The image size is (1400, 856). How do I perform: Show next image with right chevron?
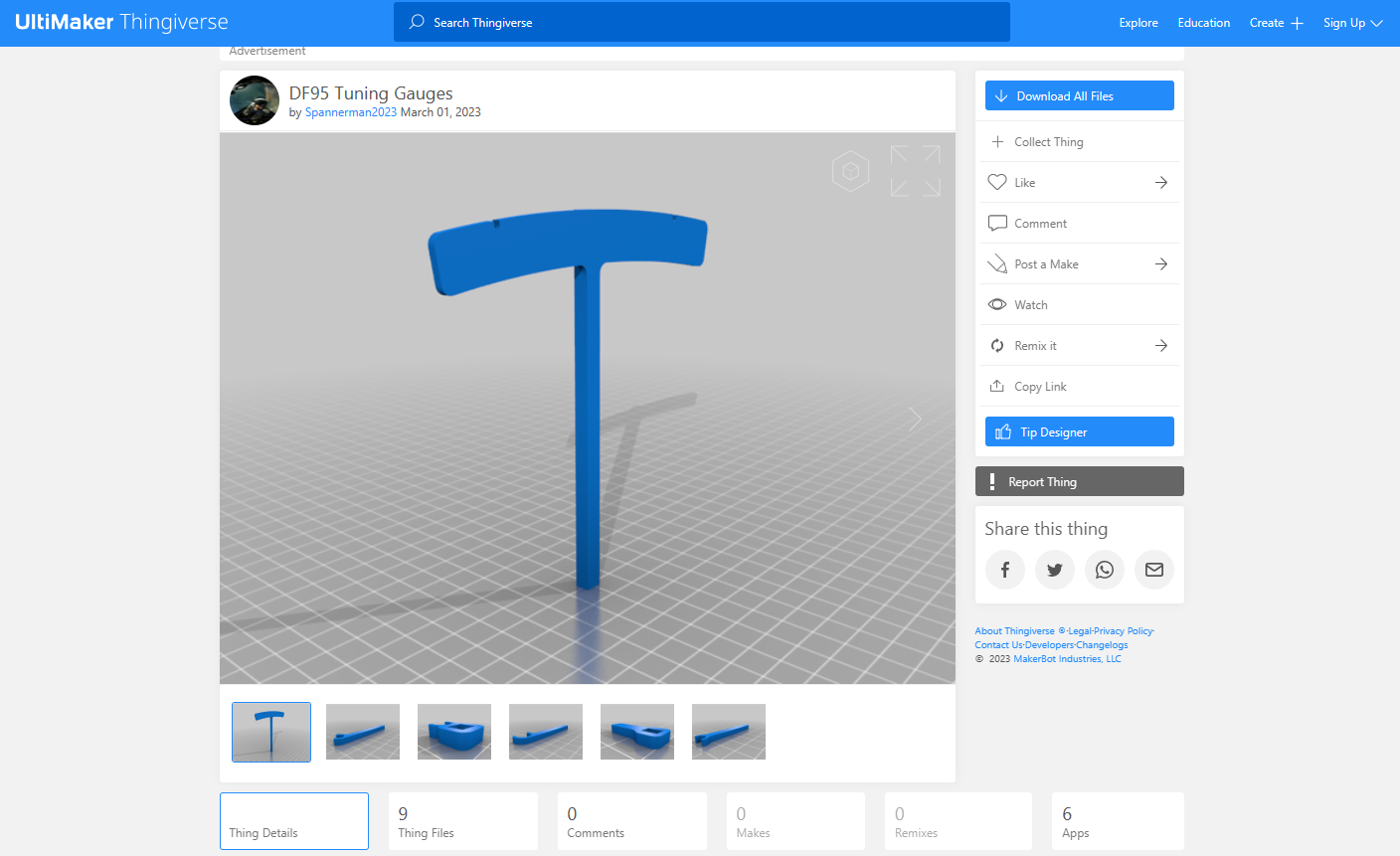tap(915, 420)
